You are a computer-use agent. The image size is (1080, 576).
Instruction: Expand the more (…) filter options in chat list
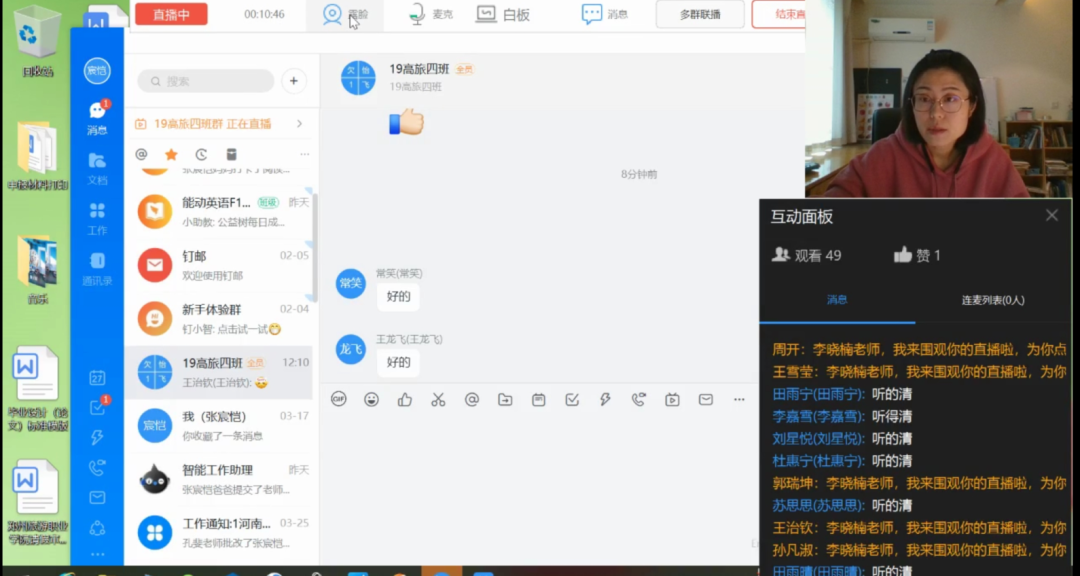[x=304, y=154]
